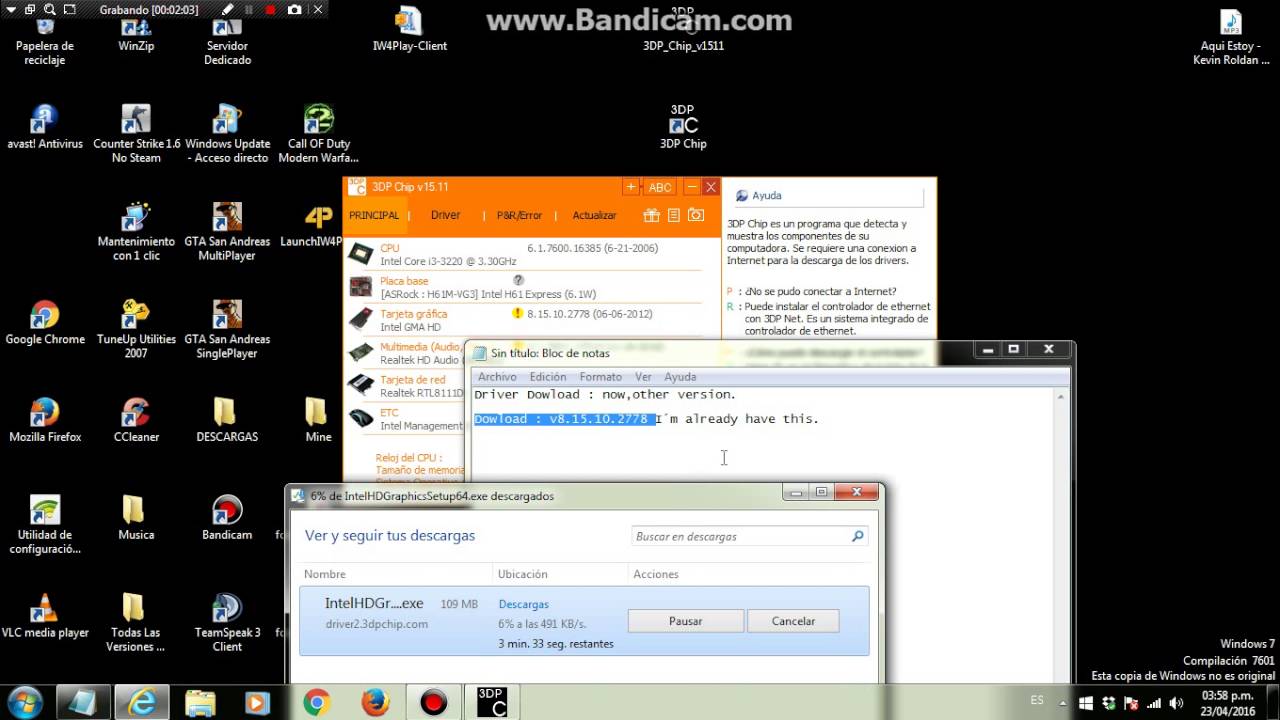Click the network signal icon in system tray
The image size is (1280, 720).
1153,703
